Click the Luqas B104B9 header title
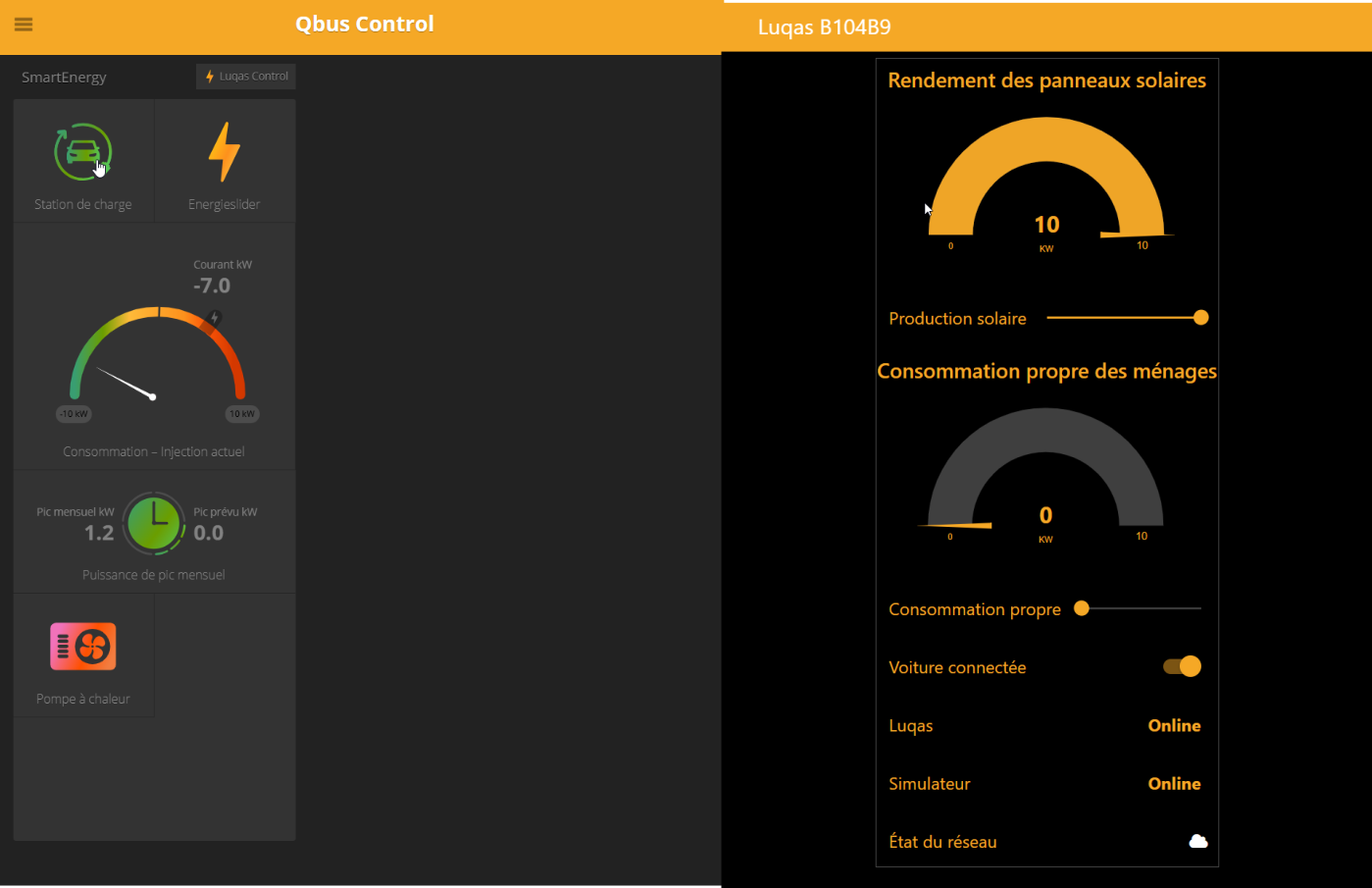The width and height of the screenshot is (1372, 888). click(x=825, y=27)
